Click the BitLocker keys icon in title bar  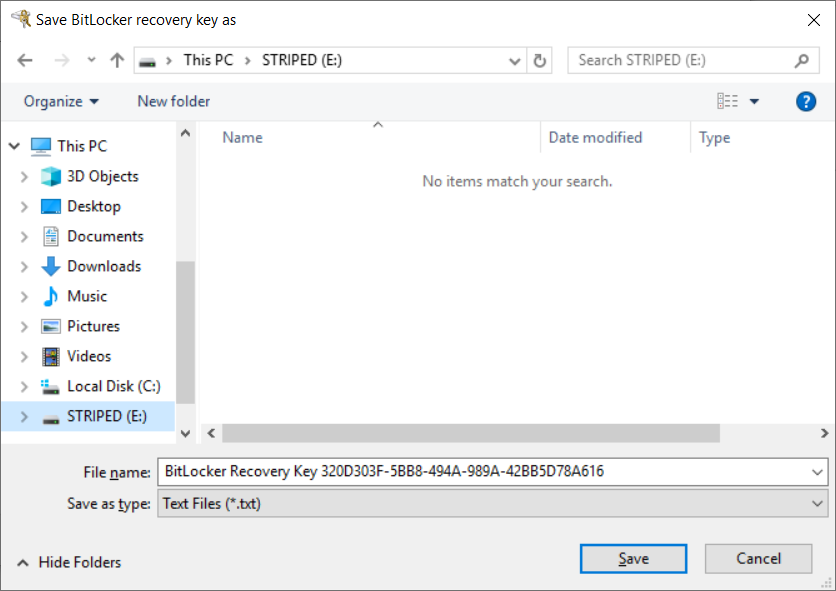point(21,19)
